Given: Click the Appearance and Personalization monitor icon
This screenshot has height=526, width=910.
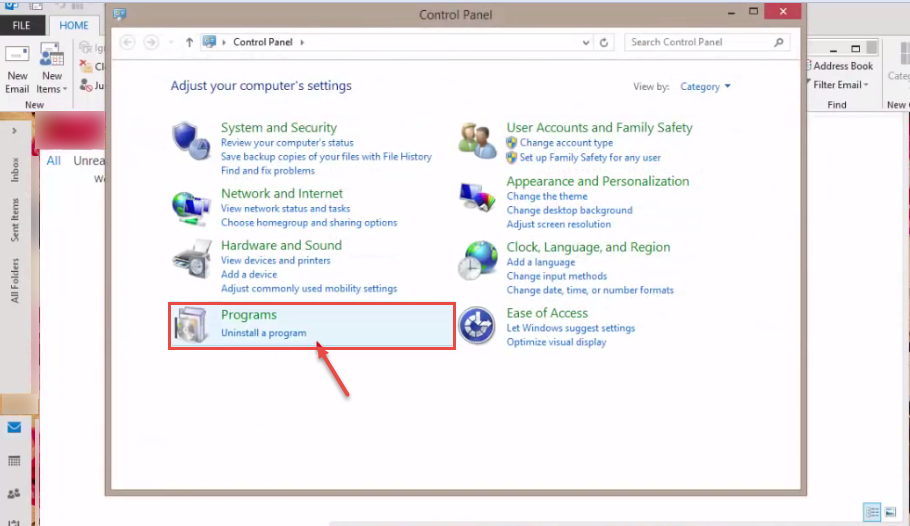Looking at the screenshot, I should coord(477,196).
